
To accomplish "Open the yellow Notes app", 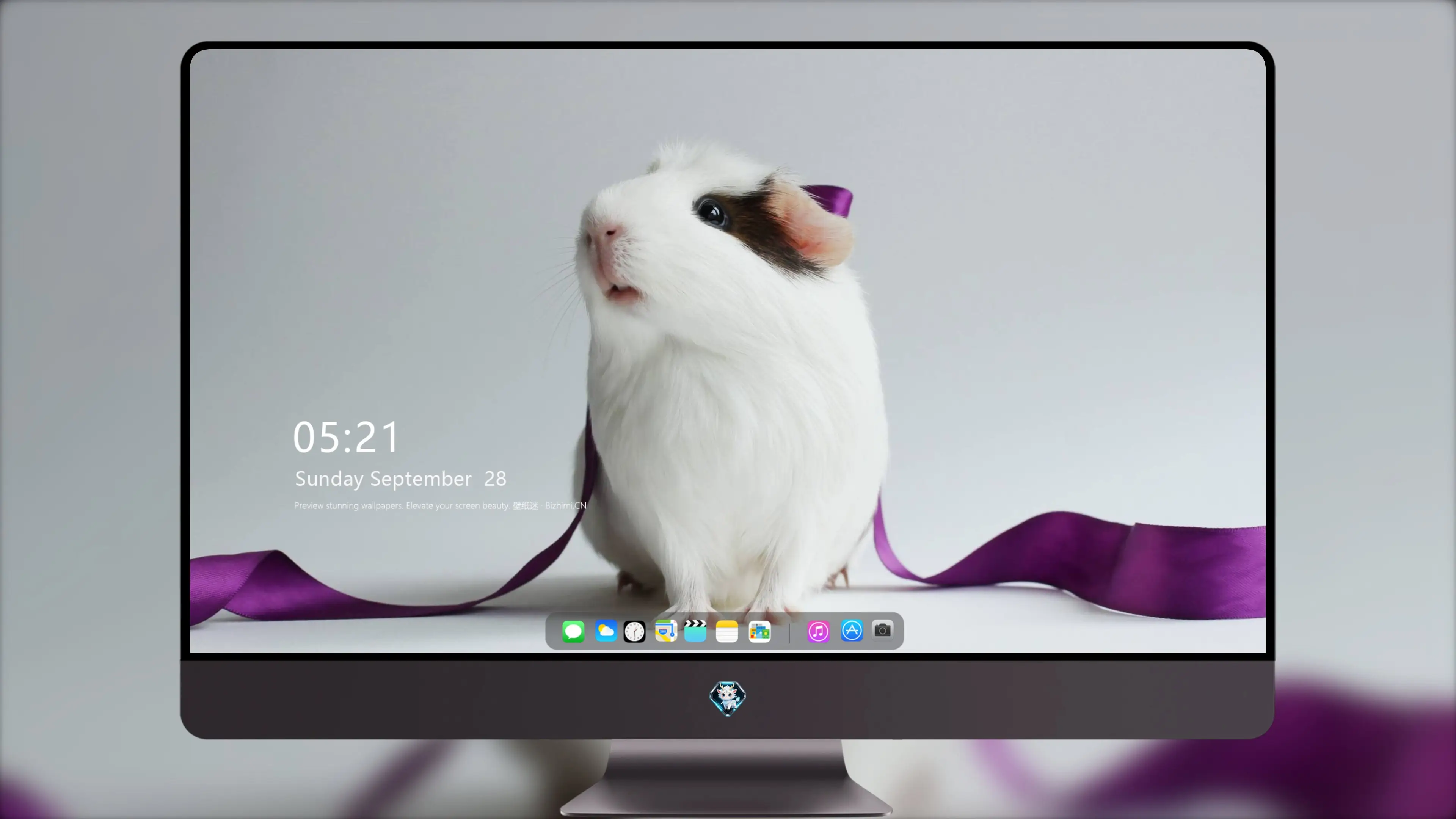I will coord(727,631).
